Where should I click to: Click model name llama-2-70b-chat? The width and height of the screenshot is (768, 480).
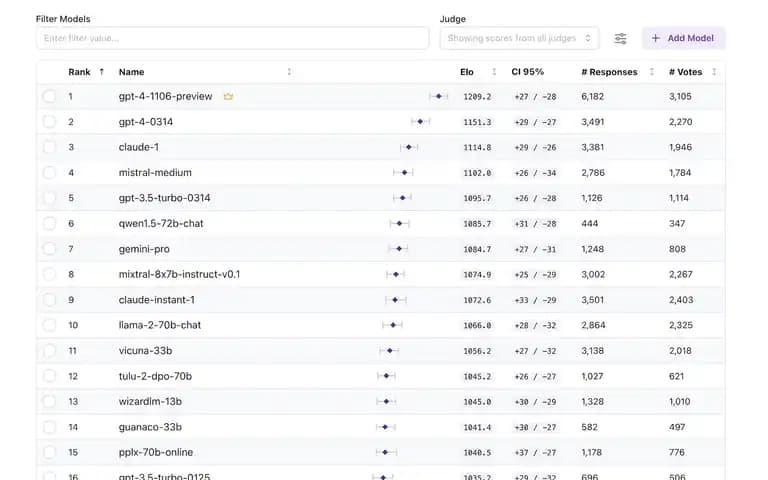[160, 325]
